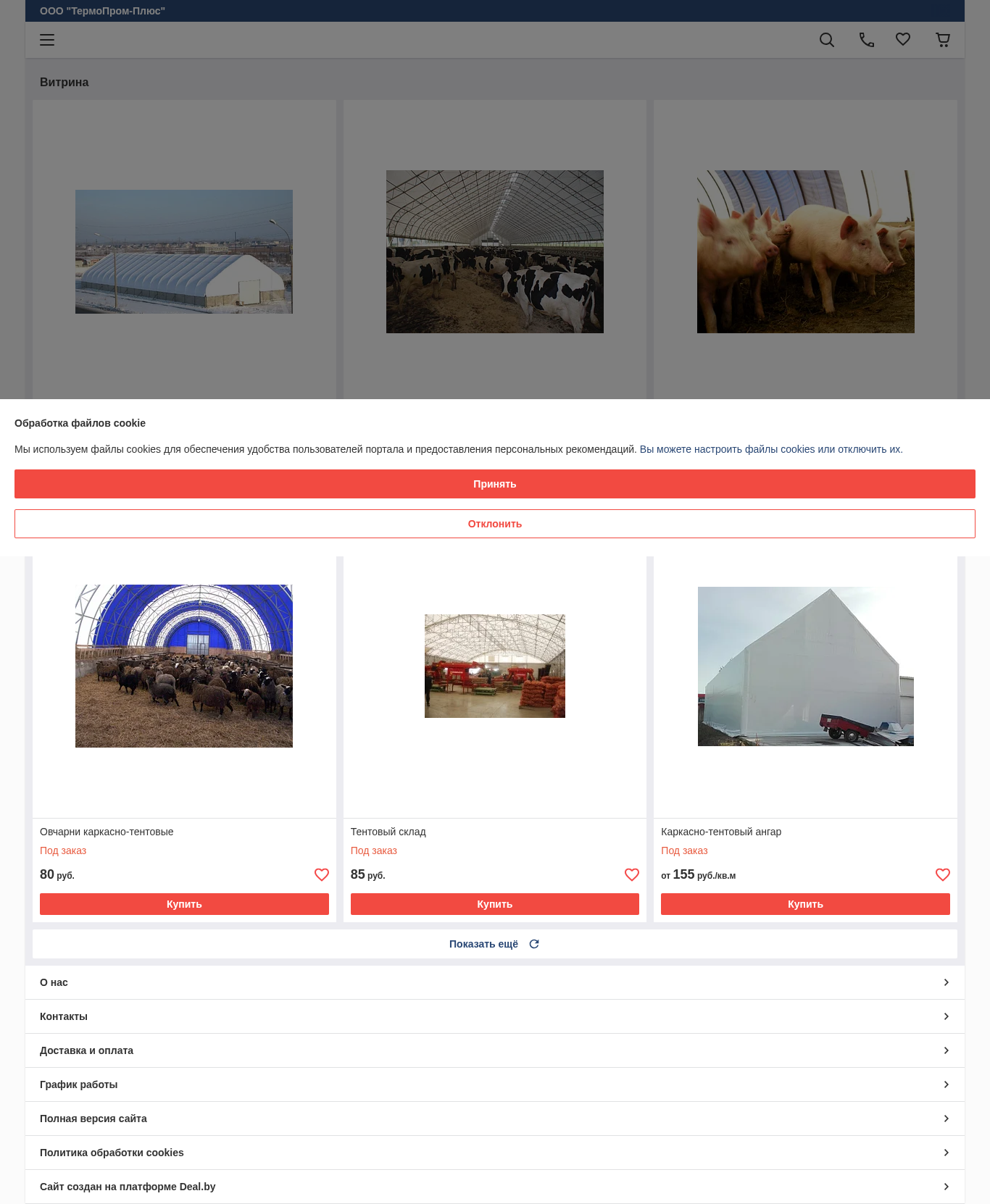Viewport: 990px width, 1204px height.
Task: Open the snowy hangar showcase image
Action: coord(184,251)
